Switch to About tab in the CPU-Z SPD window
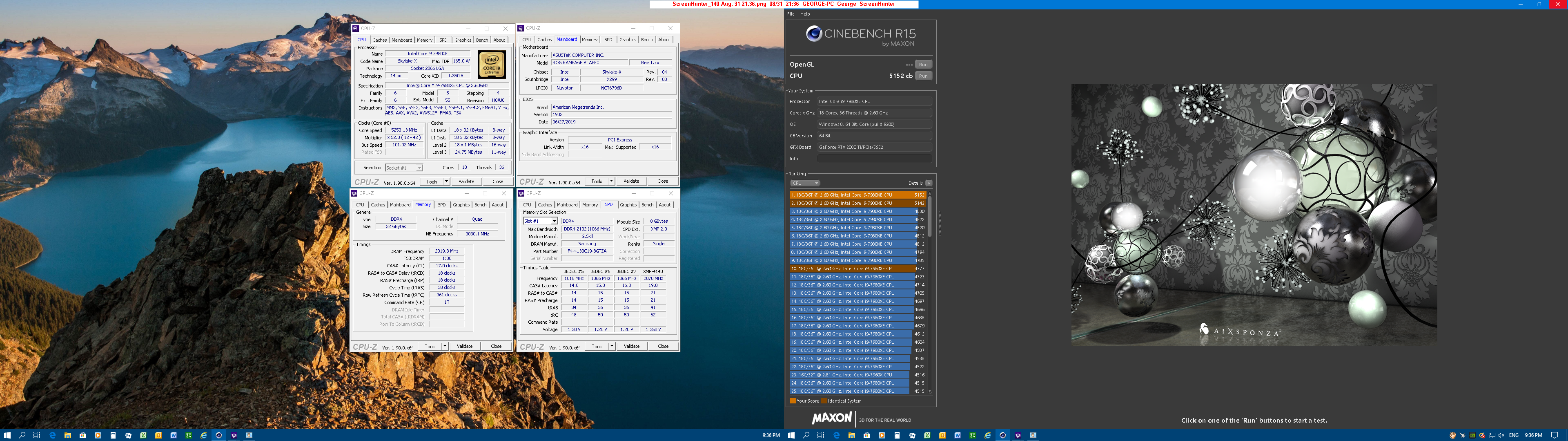This screenshot has height=441, width=1568. point(665,205)
